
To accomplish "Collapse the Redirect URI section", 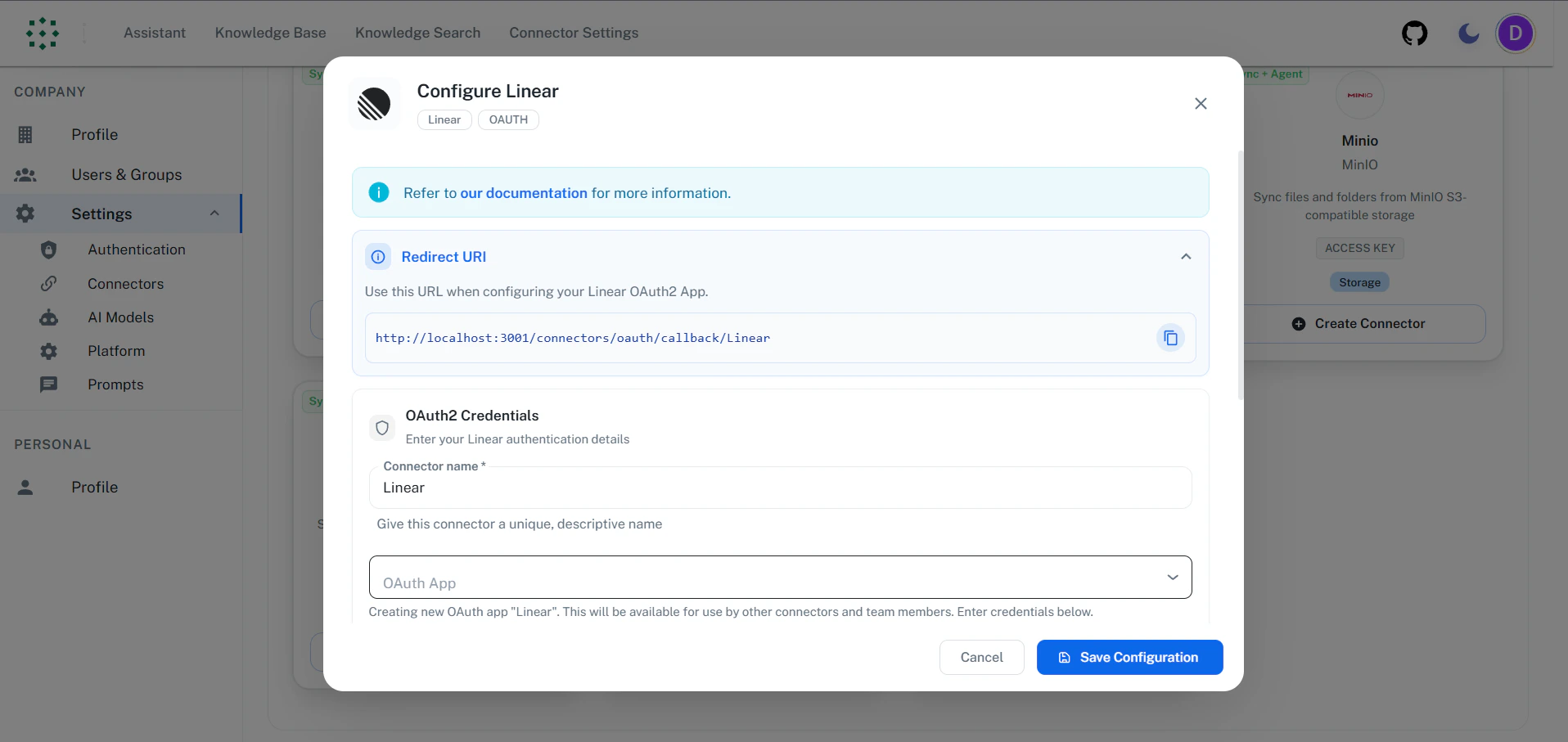I will tap(1186, 256).
